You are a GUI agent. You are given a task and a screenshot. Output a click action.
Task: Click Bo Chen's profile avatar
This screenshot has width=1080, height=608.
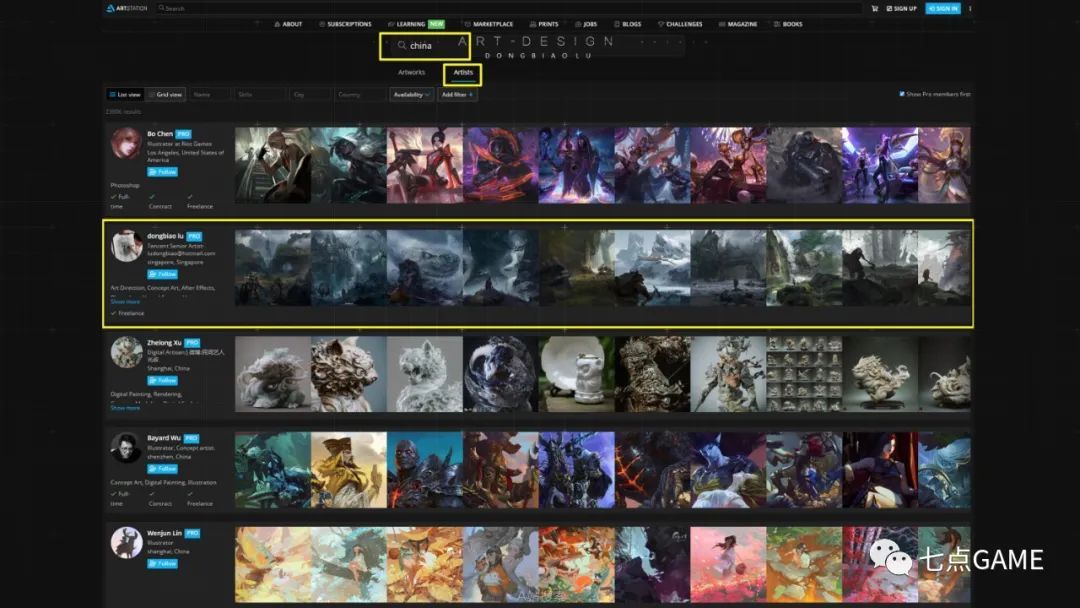pyautogui.click(x=126, y=143)
